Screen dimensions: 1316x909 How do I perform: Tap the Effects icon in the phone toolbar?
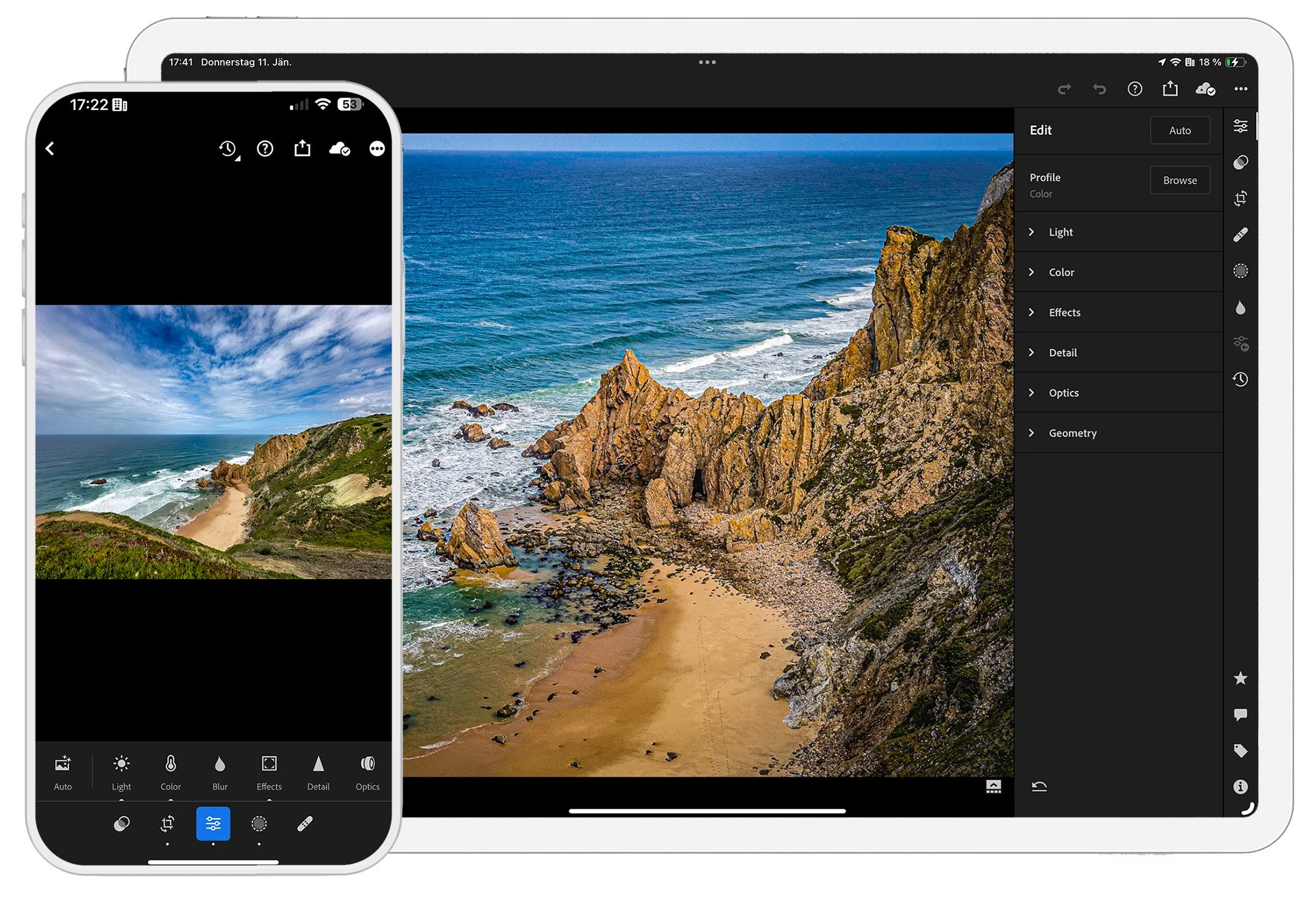(269, 764)
